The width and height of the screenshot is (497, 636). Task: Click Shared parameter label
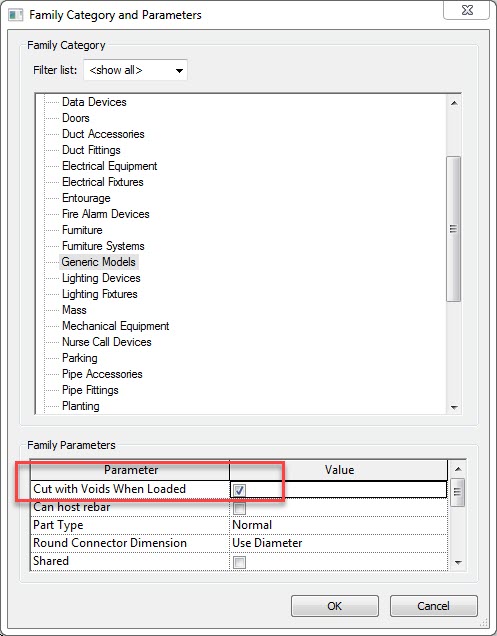click(51, 561)
